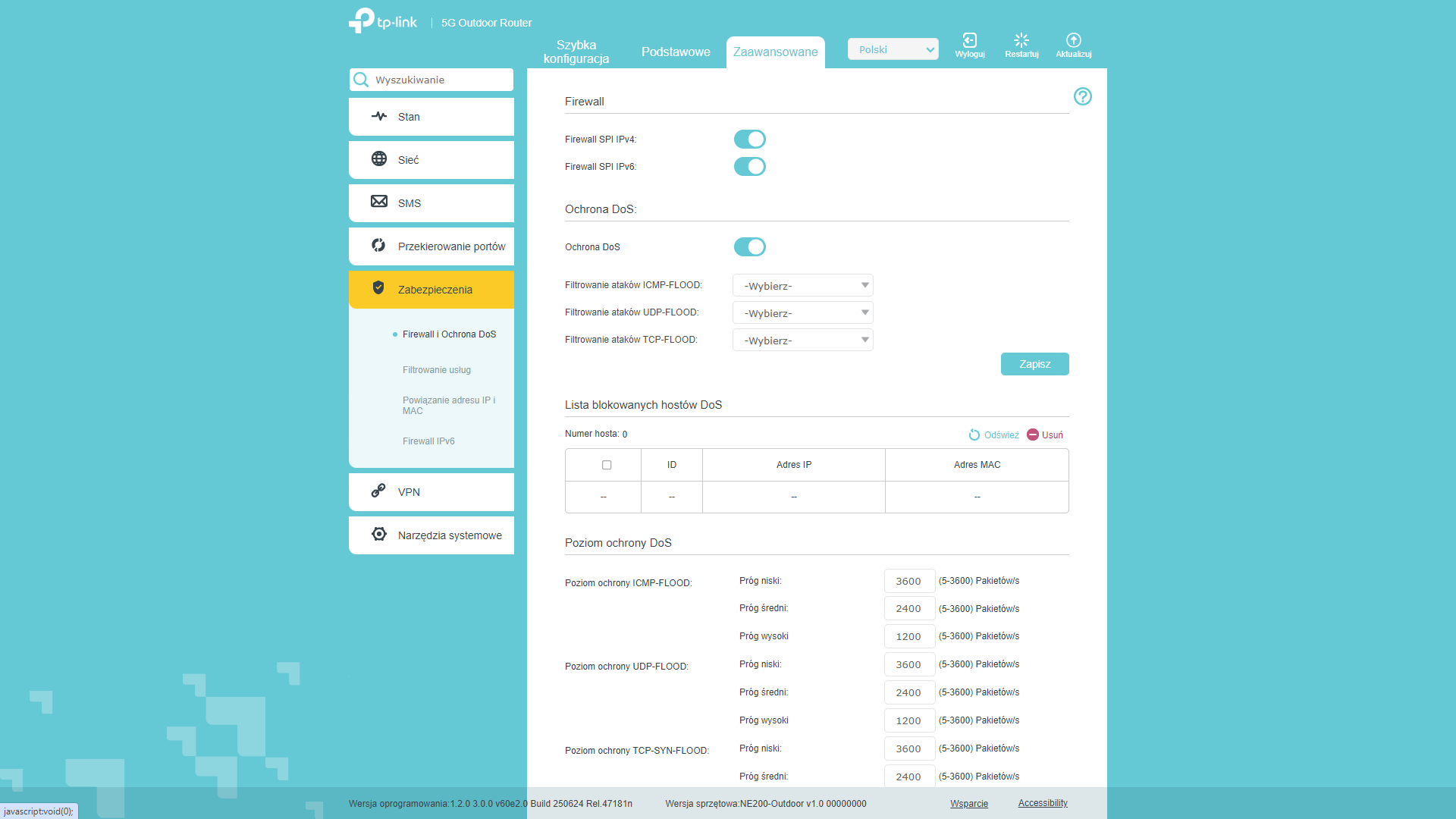
Task: Open the help question mark icon
Action: click(x=1082, y=96)
